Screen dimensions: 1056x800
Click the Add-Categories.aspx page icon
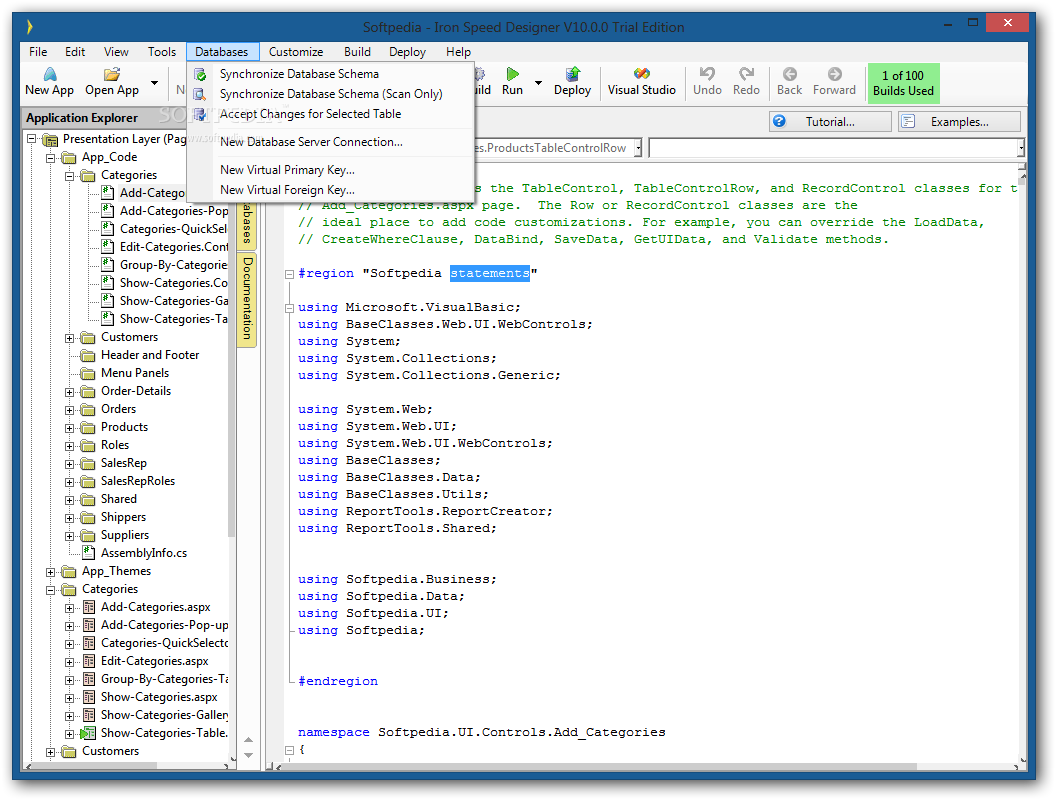click(88, 607)
